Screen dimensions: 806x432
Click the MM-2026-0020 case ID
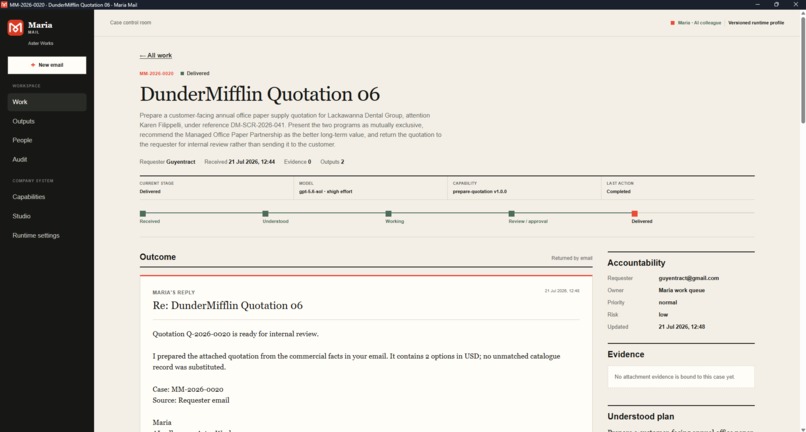pyautogui.click(x=156, y=74)
